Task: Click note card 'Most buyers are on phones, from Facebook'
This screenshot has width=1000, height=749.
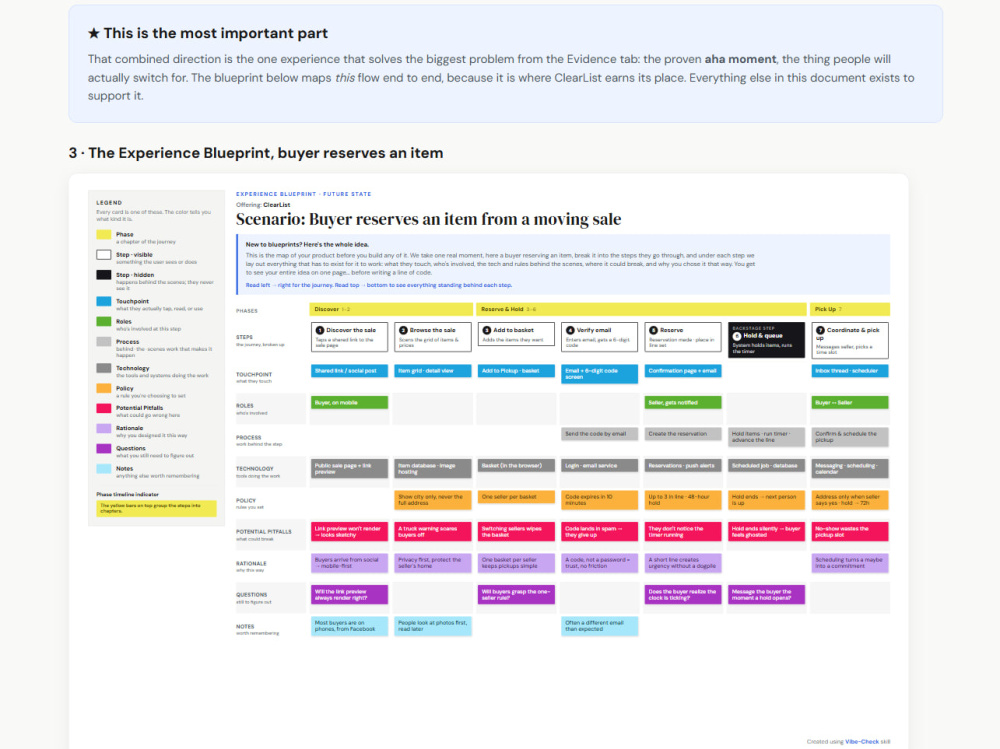Action: (x=349, y=627)
